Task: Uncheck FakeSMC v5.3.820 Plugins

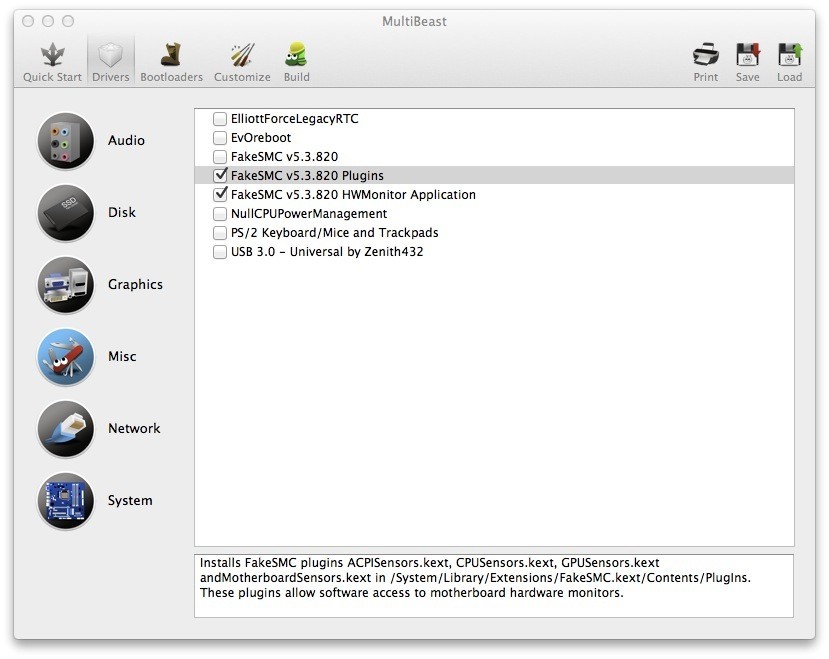Action: [x=220, y=175]
